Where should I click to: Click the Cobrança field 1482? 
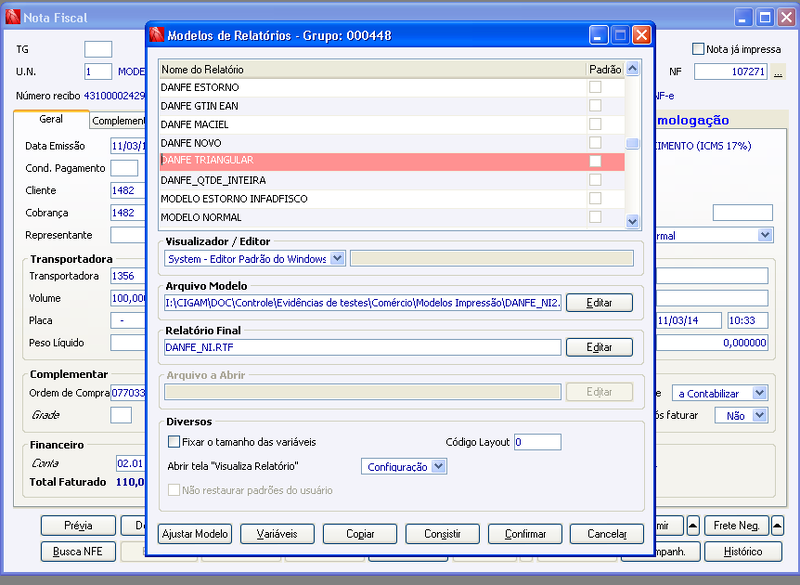(x=128, y=213)
